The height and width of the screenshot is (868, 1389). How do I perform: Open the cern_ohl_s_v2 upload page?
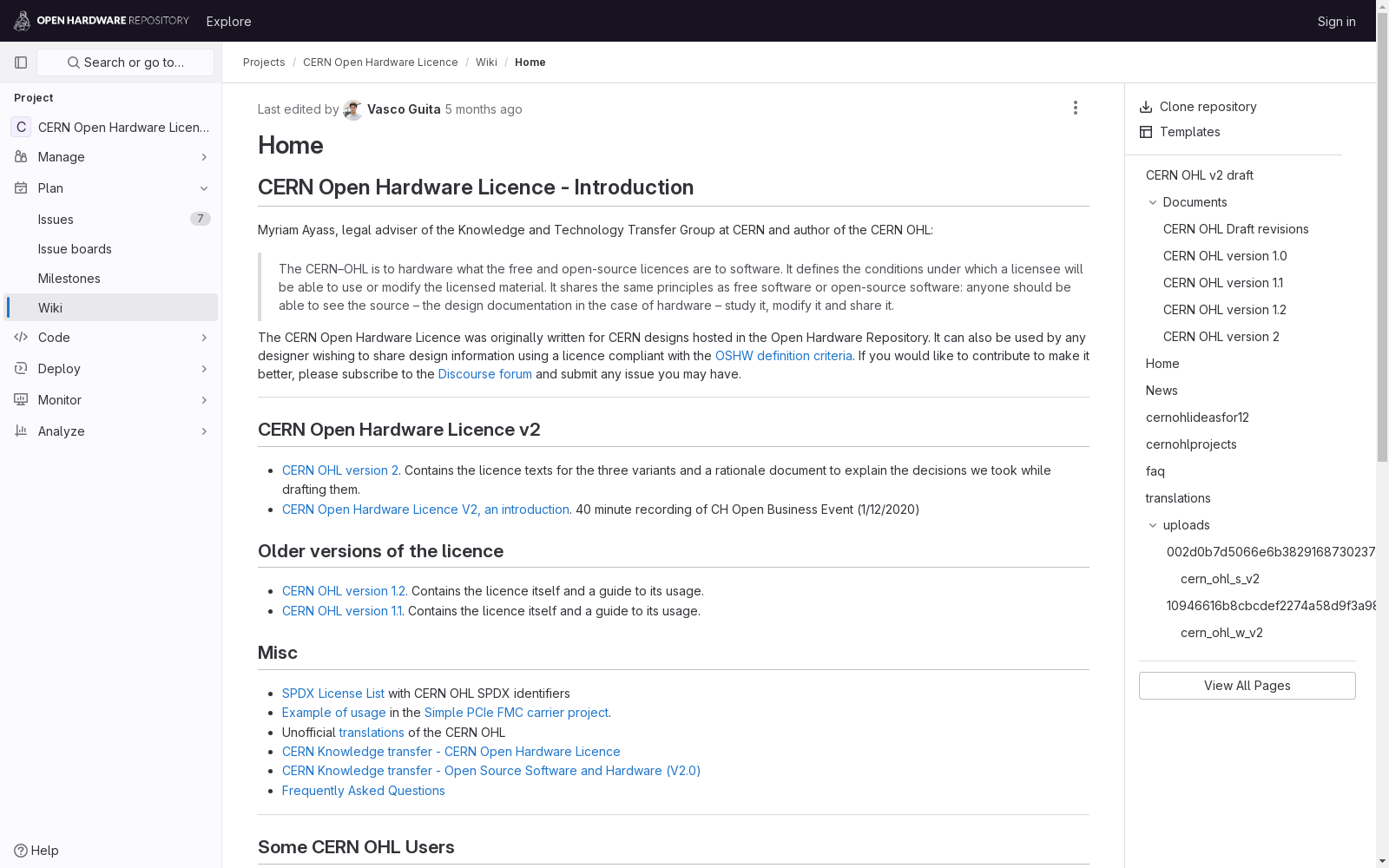tap(1220, 579)
